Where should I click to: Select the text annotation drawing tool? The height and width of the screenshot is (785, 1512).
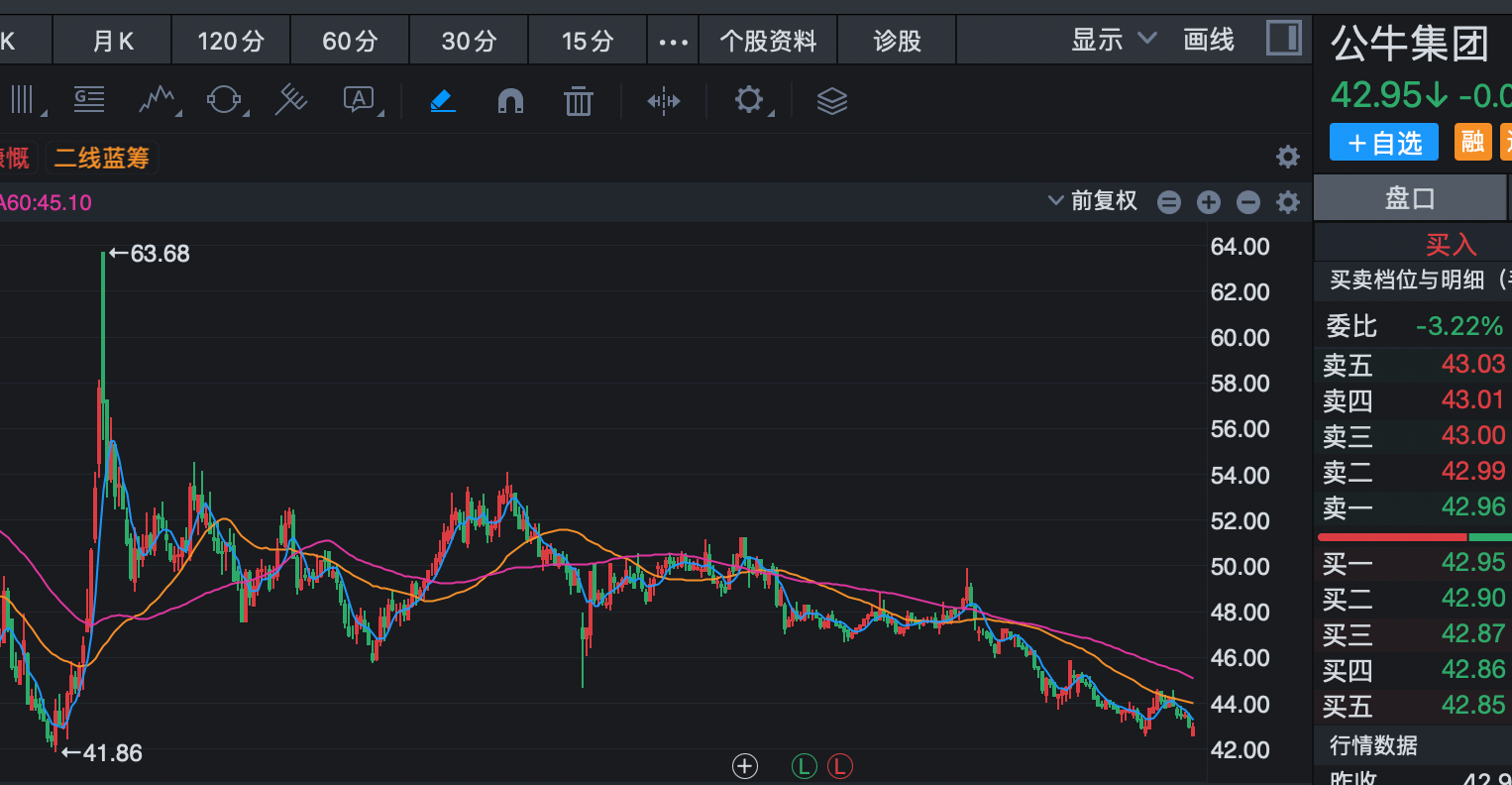pos(359,99)
